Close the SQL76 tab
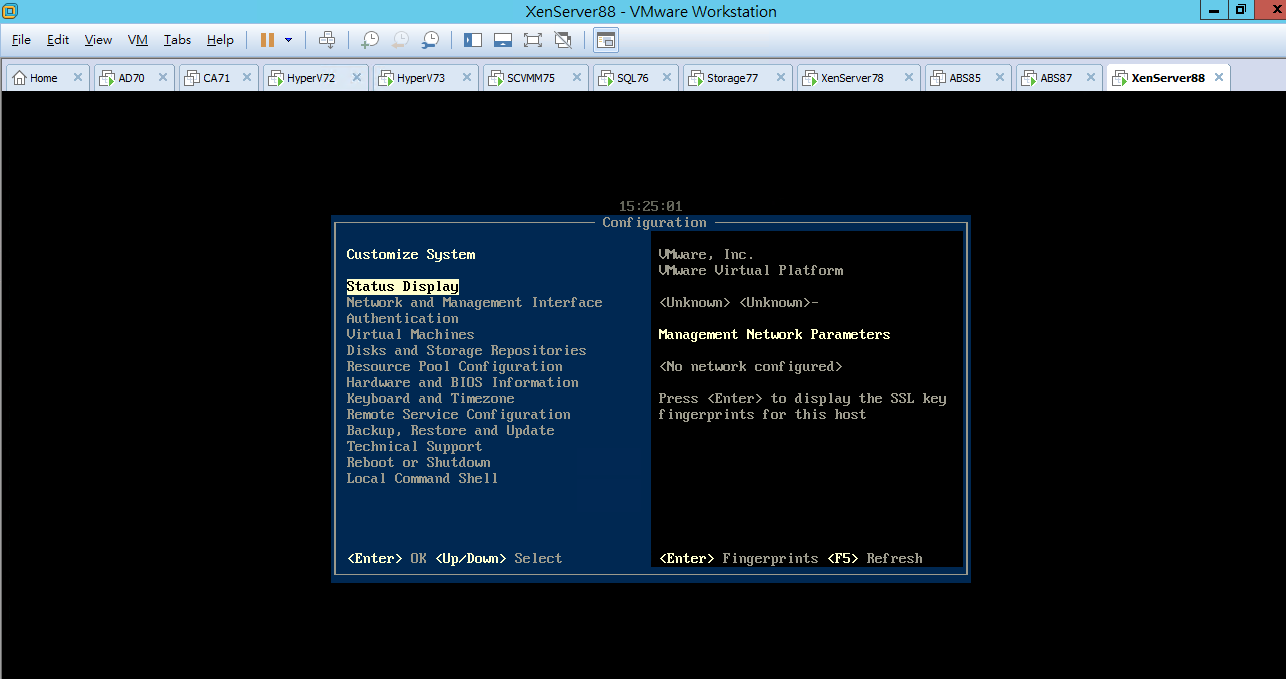 pyautogui.click(x=667, y=78)
